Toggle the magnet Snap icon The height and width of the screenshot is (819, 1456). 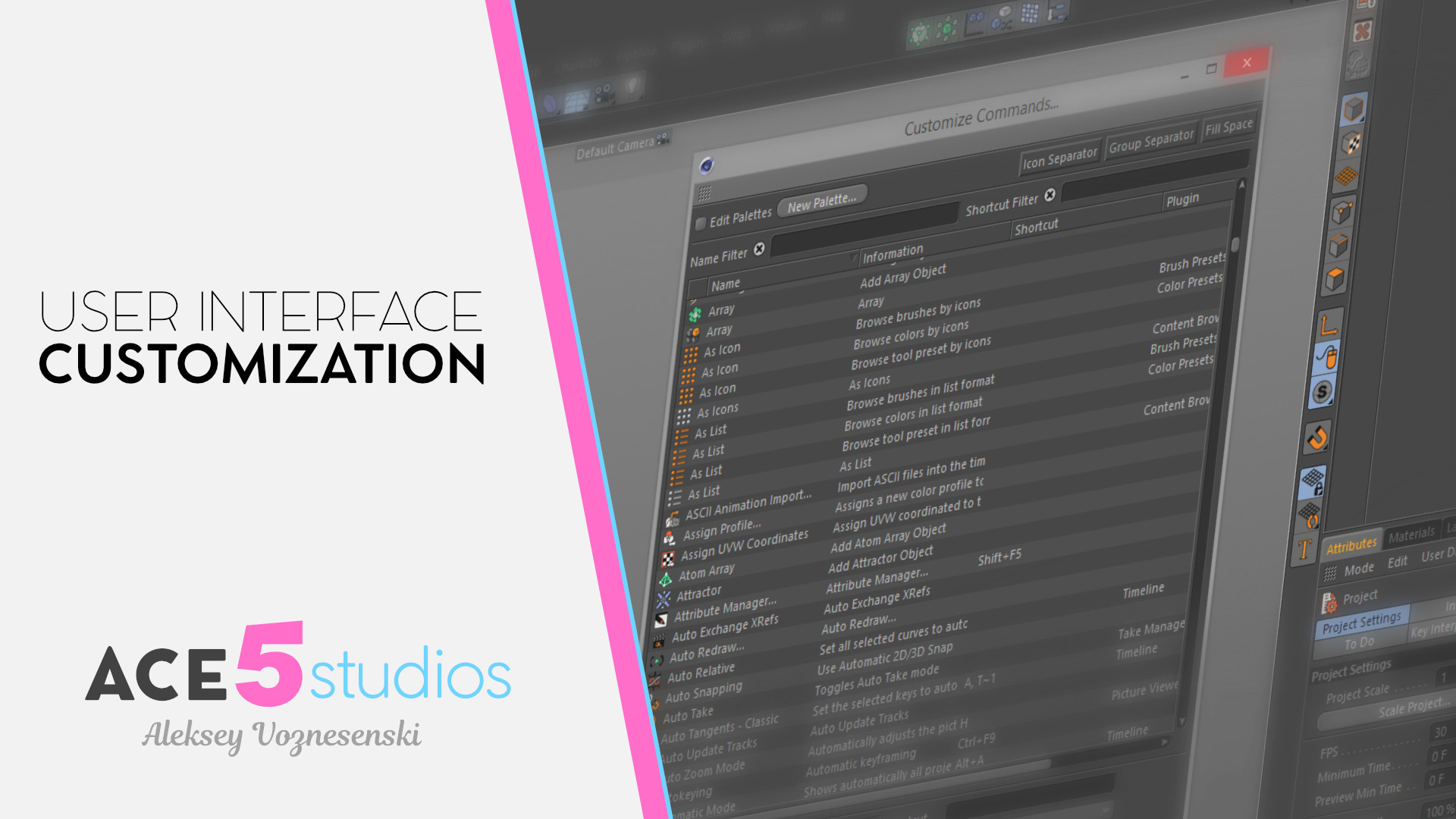1317,438
